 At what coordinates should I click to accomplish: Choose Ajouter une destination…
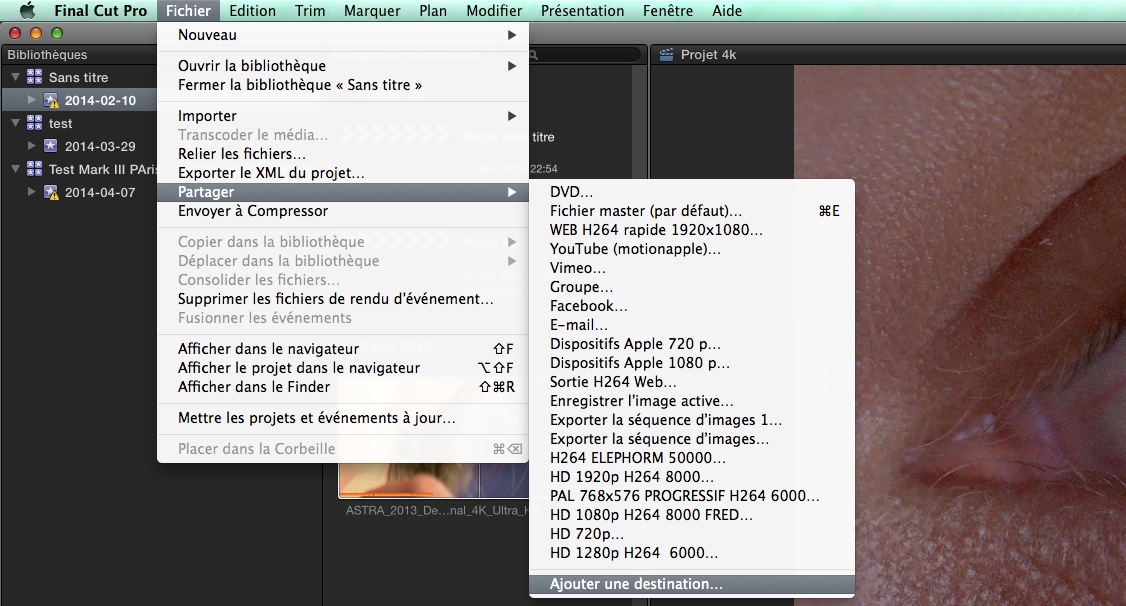click(636, 584)
